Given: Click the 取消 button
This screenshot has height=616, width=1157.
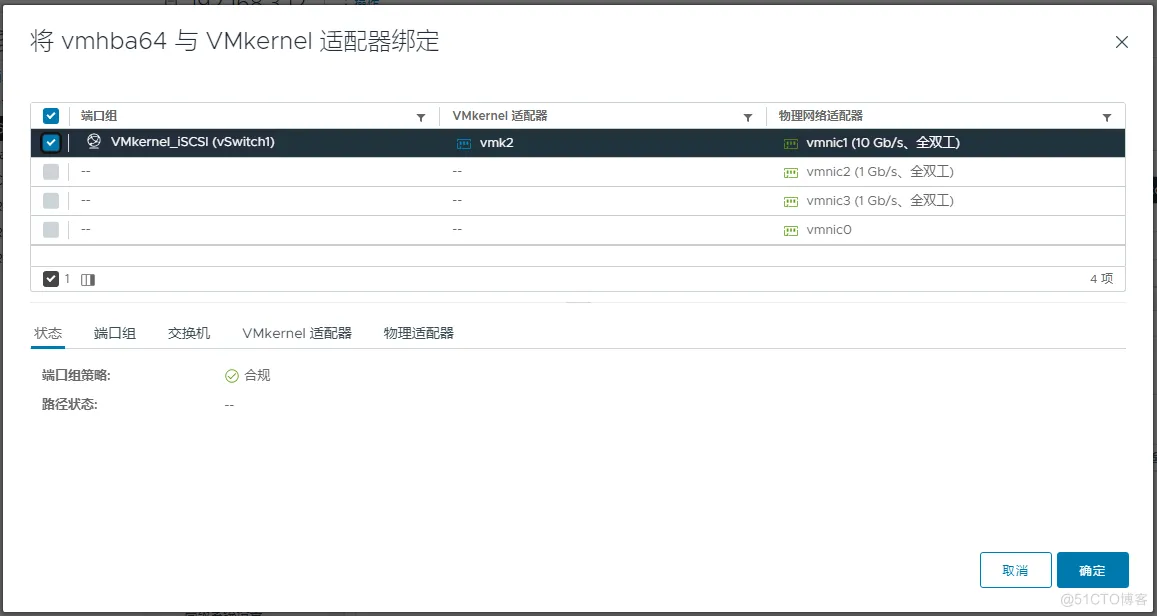Looking at the screenshot, I should click(x=1015, y=570).
